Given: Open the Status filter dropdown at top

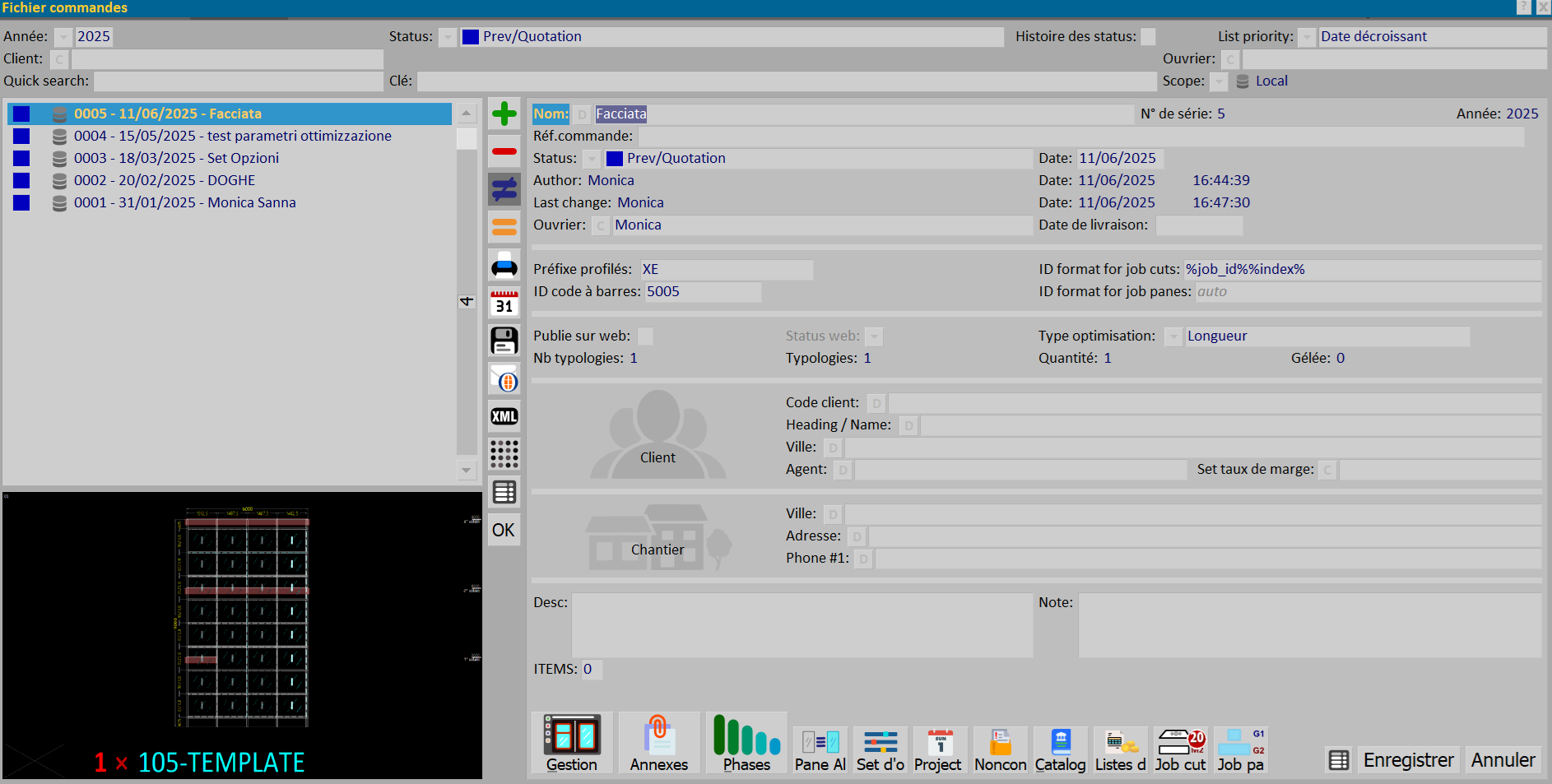Looking at the screenshot, I should click(448, 37).
